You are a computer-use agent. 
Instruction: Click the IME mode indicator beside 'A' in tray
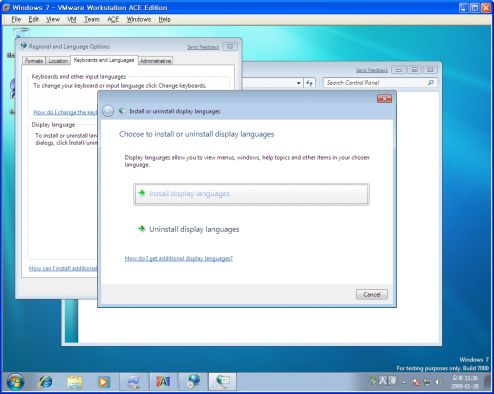point(392,381)
